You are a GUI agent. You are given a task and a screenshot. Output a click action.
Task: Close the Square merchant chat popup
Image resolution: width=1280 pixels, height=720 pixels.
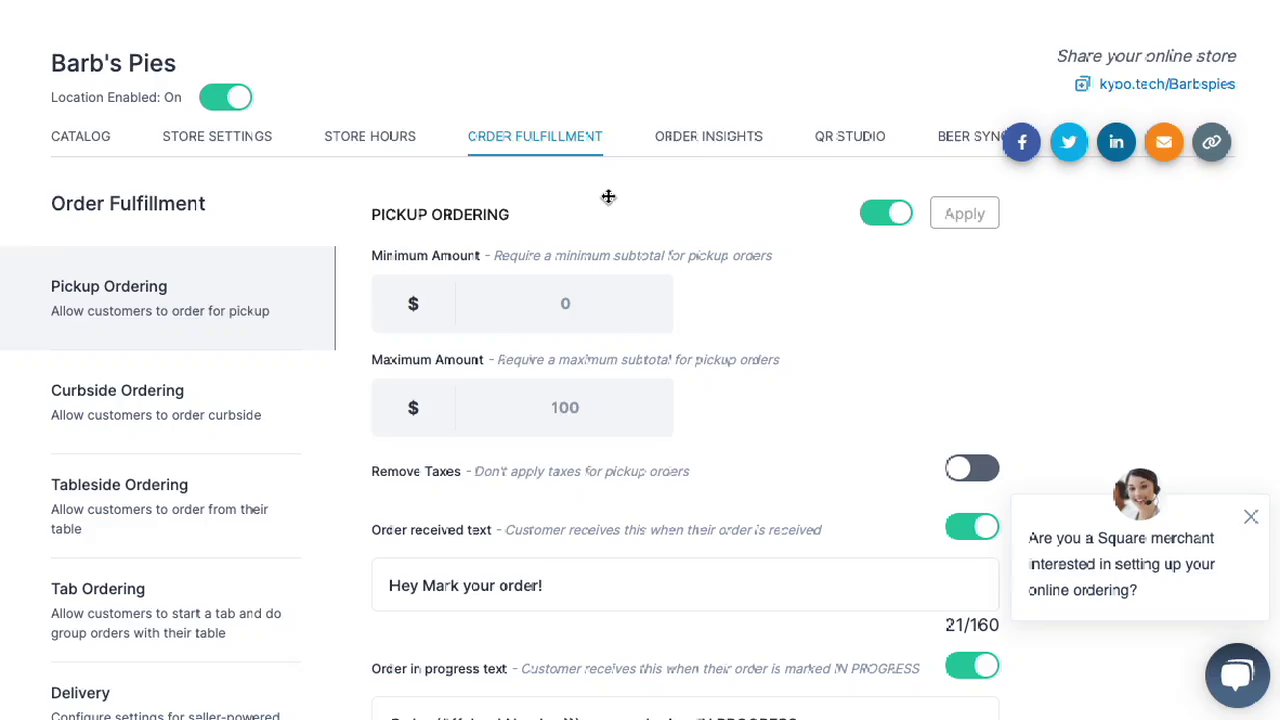(x=1251, y=517)
